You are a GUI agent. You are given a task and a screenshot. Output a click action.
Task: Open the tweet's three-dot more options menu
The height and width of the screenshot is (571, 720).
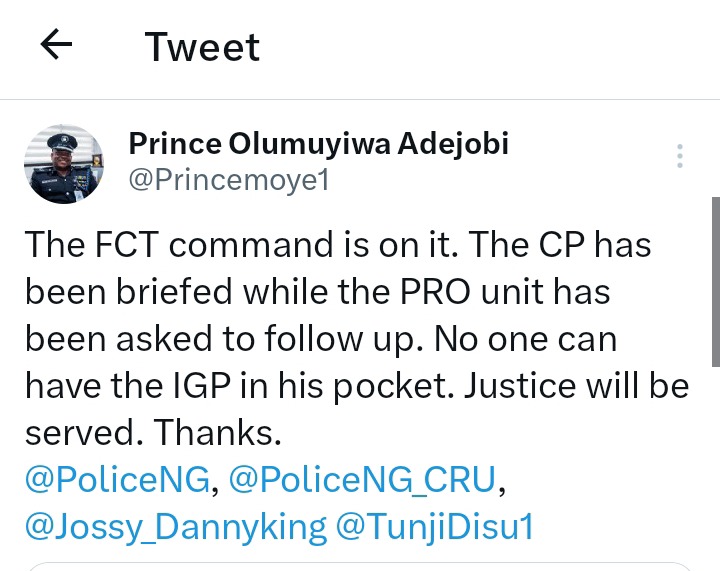(679, 156)
